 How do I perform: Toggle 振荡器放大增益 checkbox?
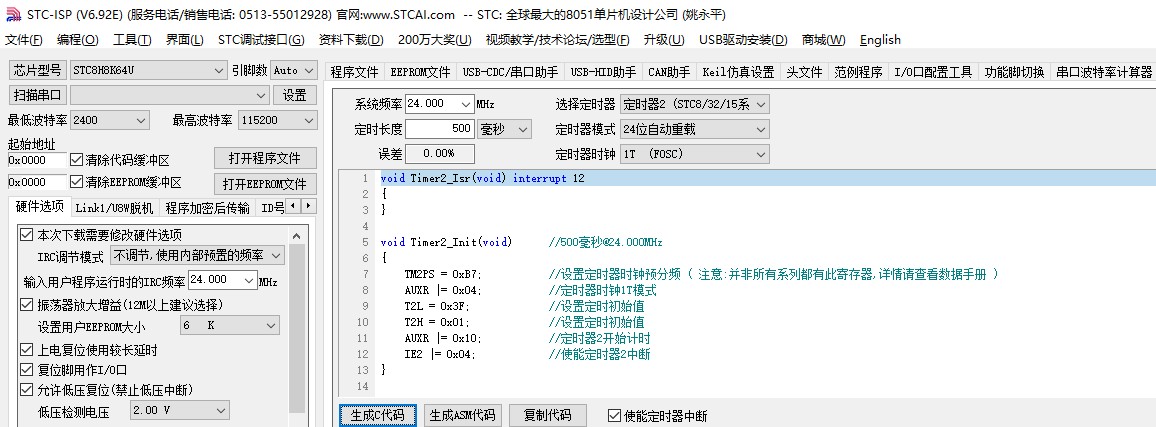click(27, 305)
